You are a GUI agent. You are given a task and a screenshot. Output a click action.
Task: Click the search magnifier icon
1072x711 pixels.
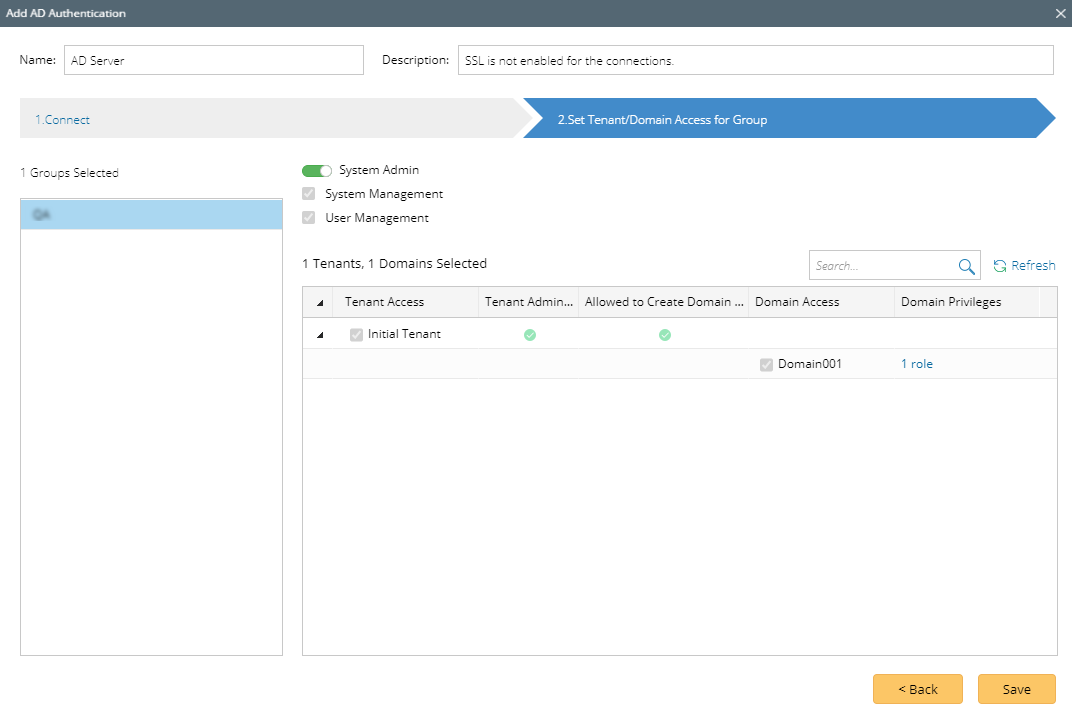[x=966, y=266]
